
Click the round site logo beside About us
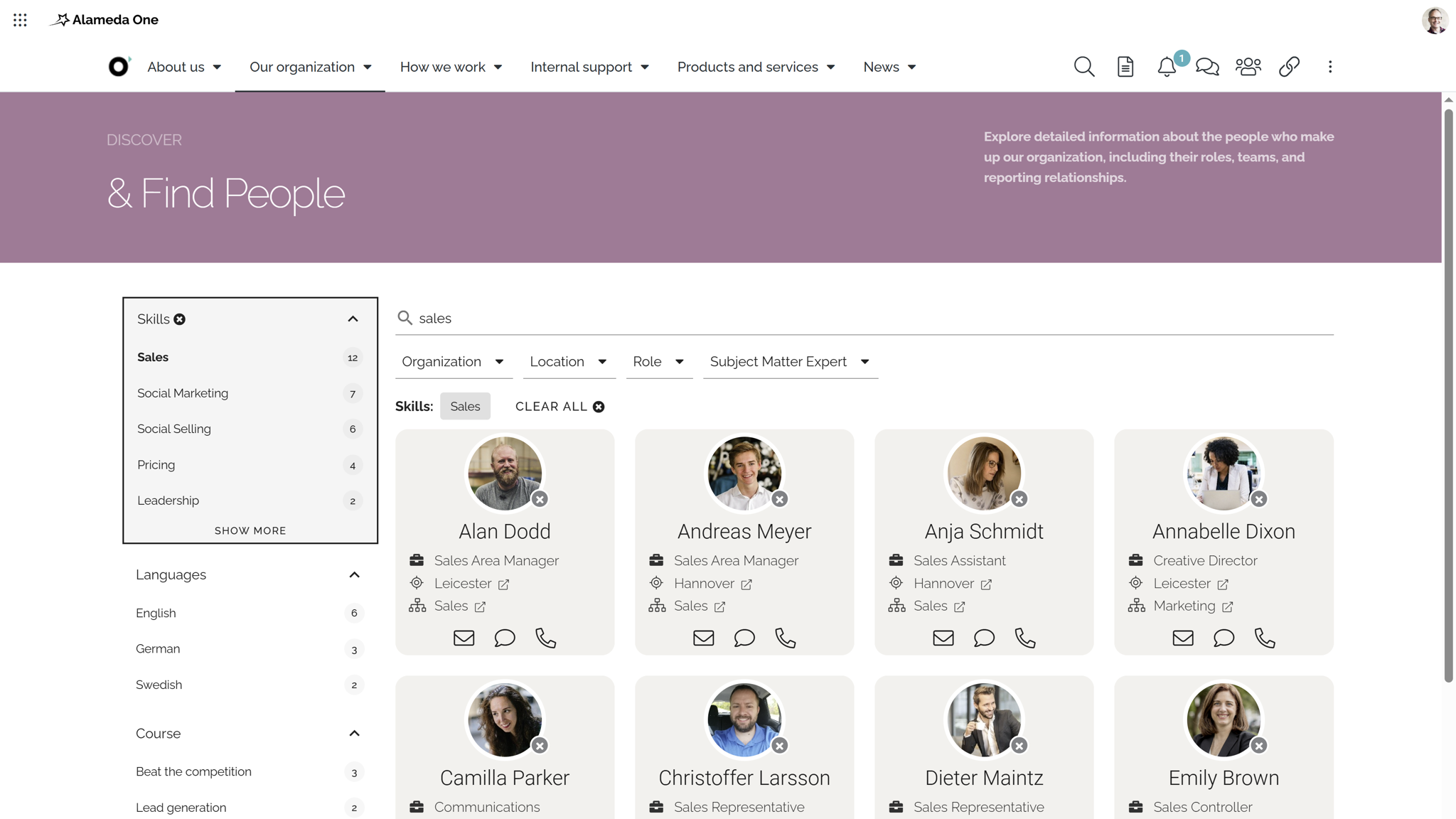119,66
